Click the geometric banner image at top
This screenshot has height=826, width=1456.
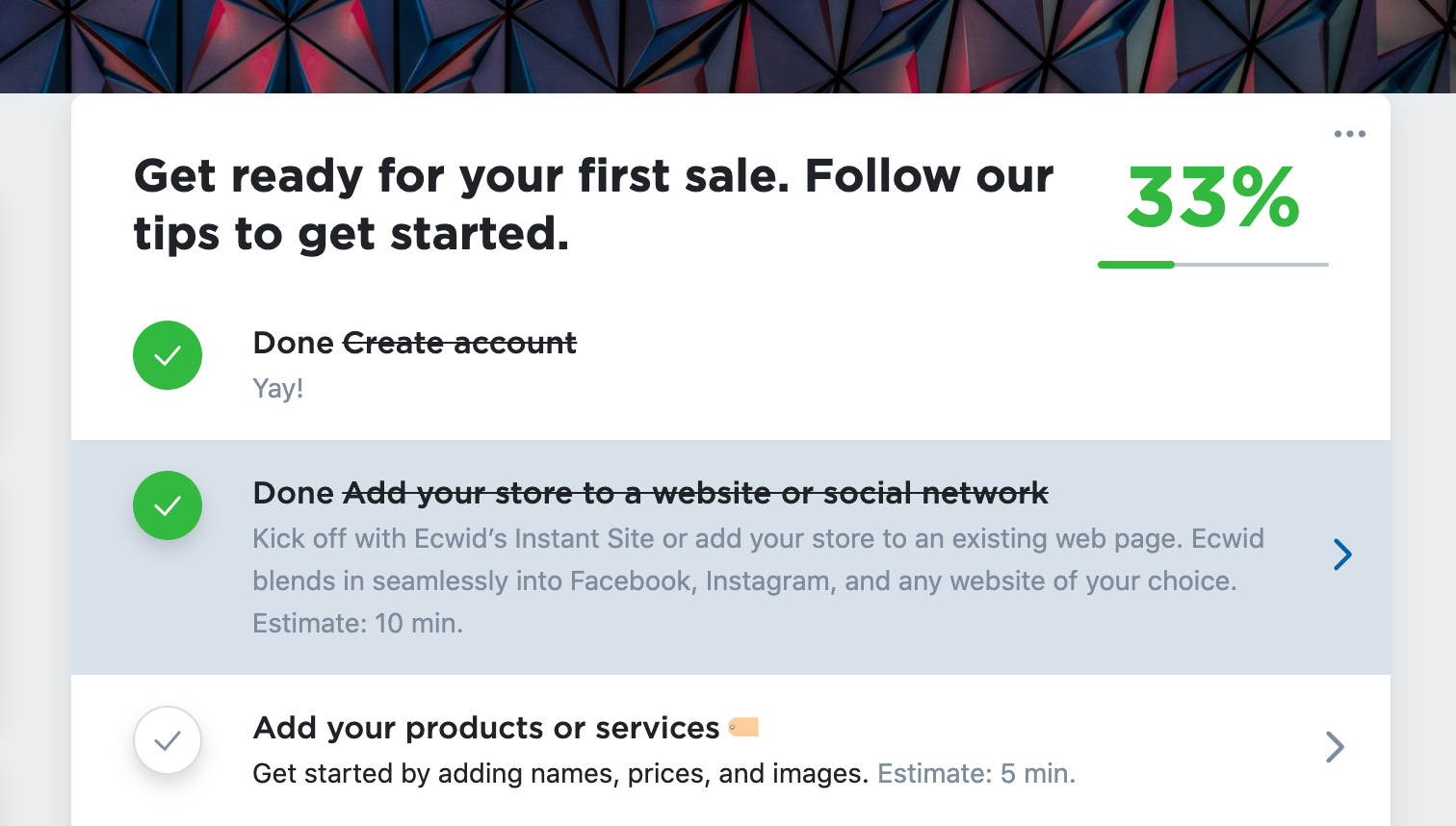point(728,46)
